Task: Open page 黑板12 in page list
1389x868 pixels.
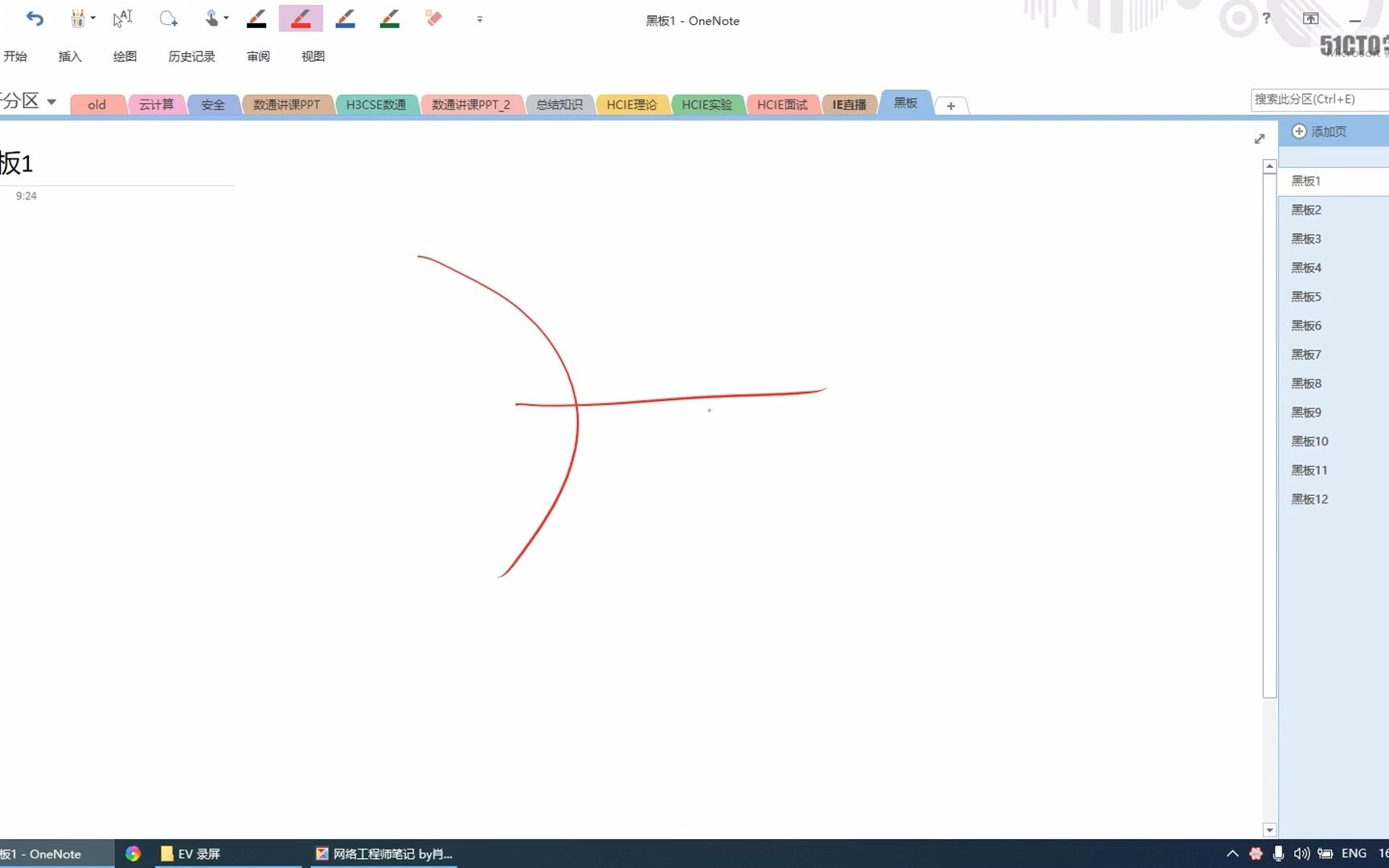Action: click(x=1334, y=499)
